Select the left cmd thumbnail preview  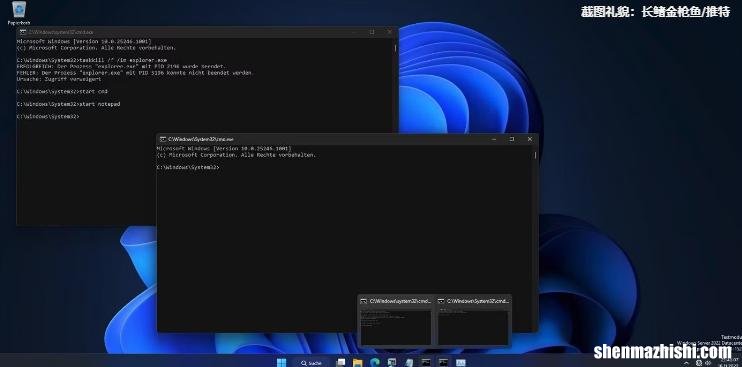pyautogui.click(x=396, y=322)
